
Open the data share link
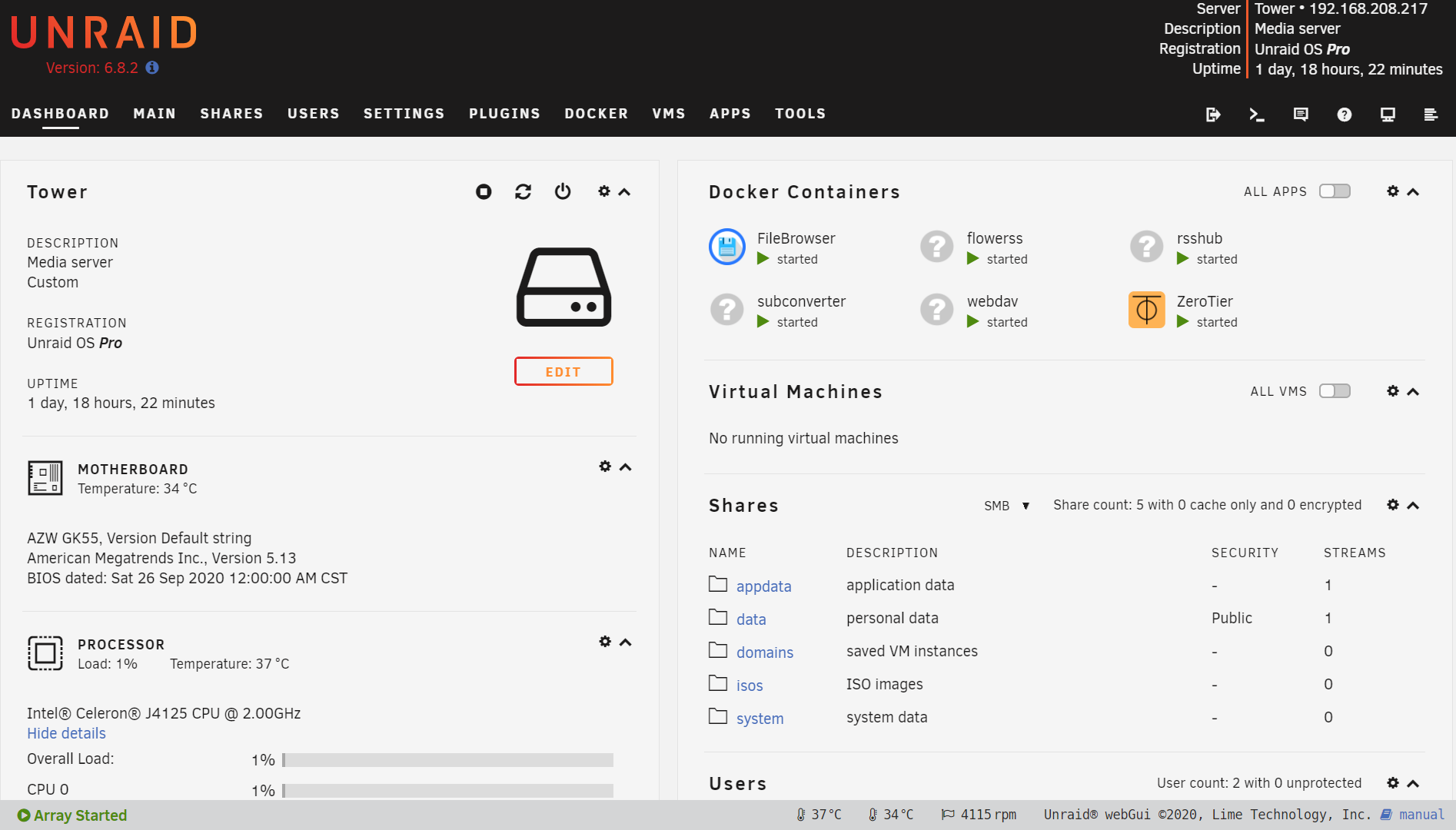[751, 619]
